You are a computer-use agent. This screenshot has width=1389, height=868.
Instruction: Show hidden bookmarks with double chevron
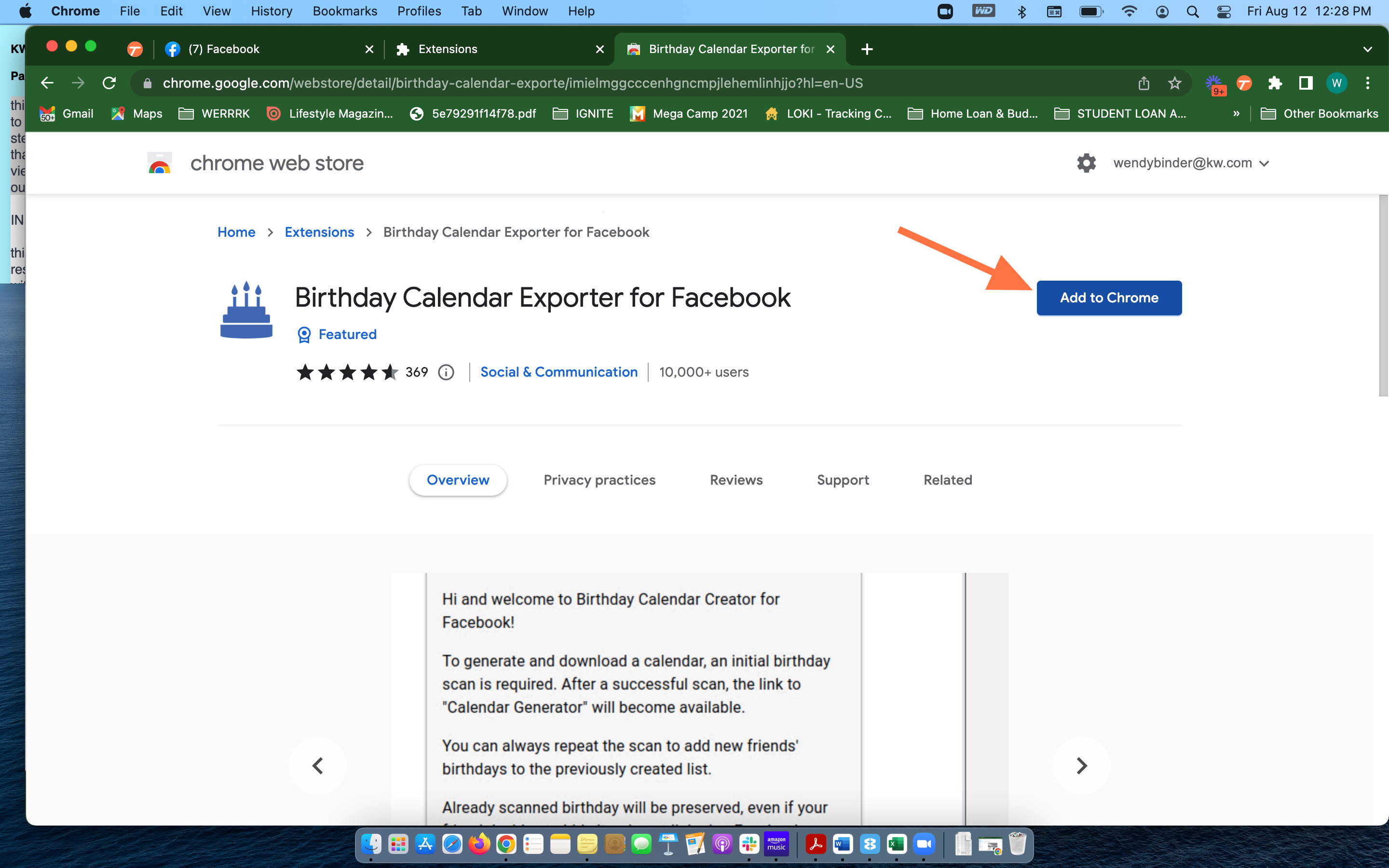tap(1236, 114)
